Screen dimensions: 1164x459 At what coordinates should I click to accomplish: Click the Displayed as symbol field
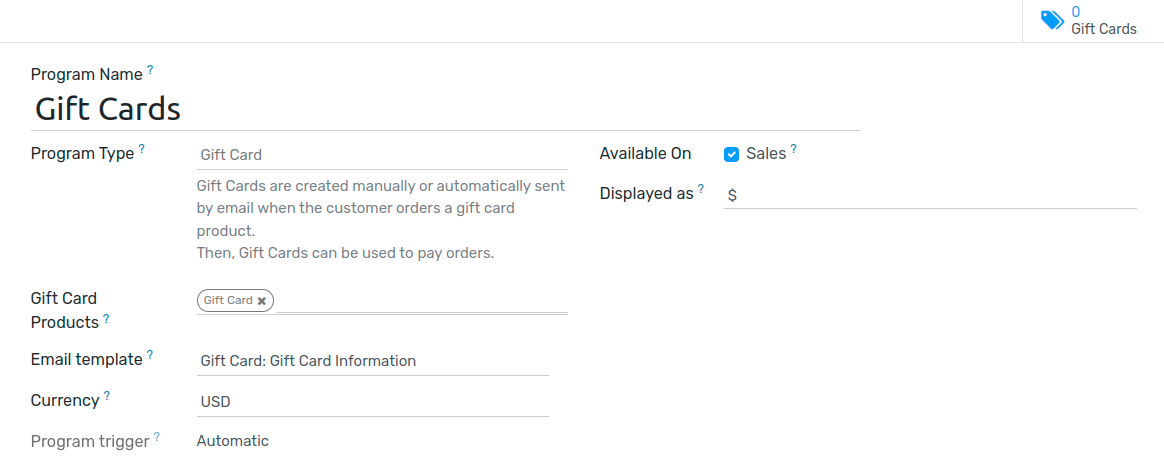(x=929, y=195)
